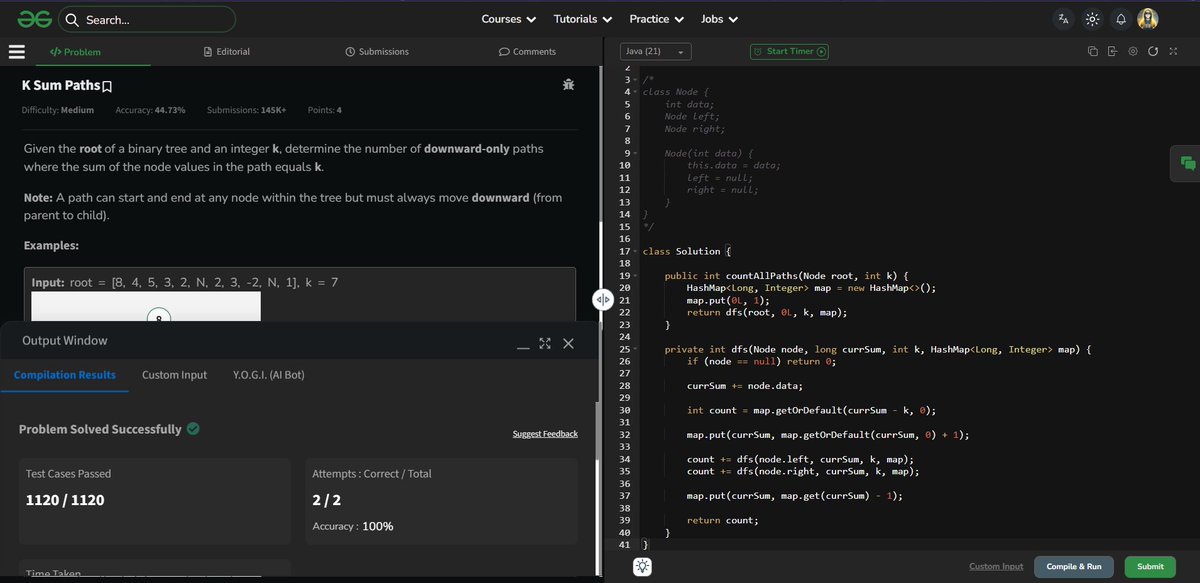Switch to the Editorial tab
The height and width of the screenshot is (583, 1200).
point(226,51)
